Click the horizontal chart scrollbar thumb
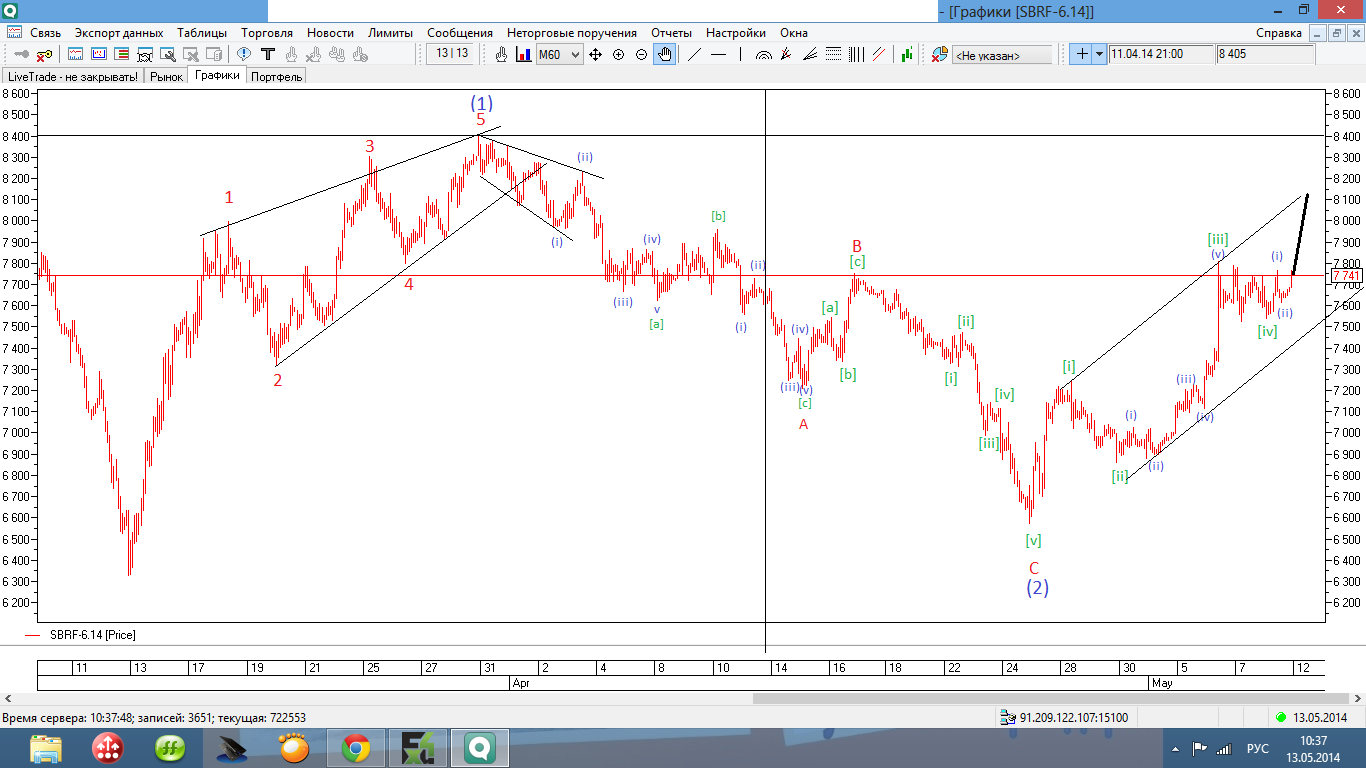 click(1051, 698)
